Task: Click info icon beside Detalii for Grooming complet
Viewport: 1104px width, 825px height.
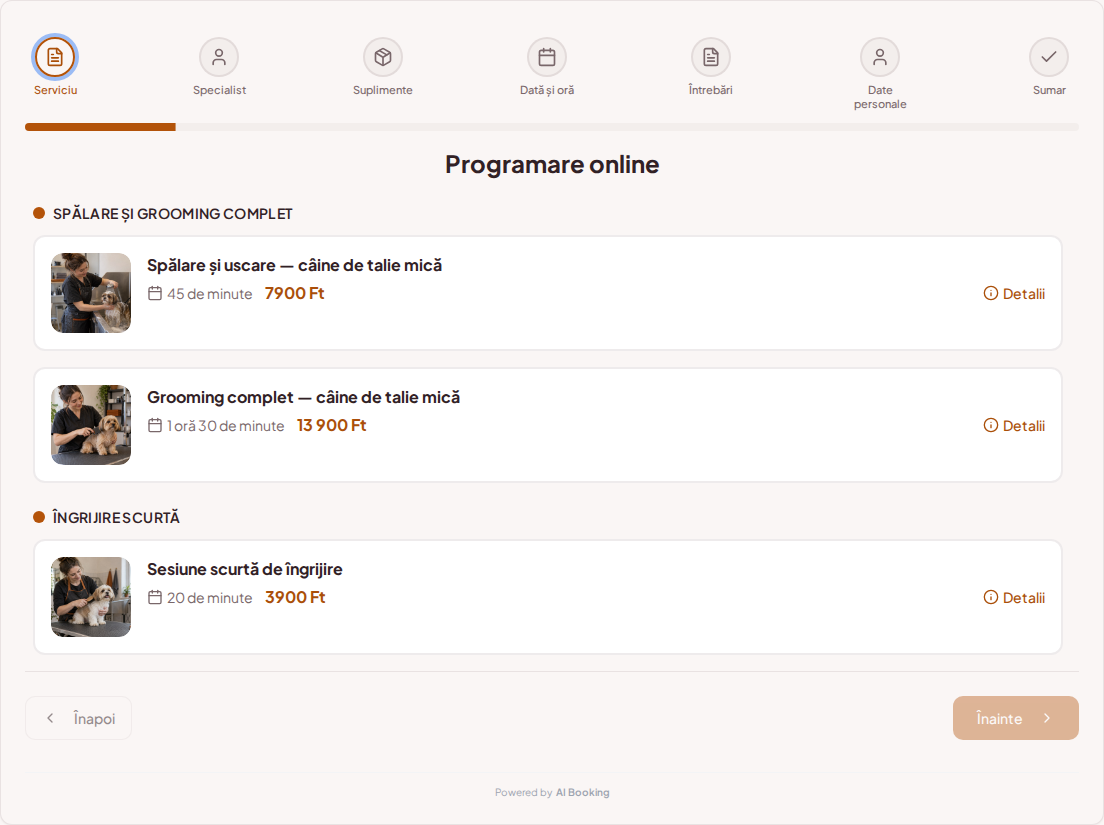Action: [x=991, y=425]
